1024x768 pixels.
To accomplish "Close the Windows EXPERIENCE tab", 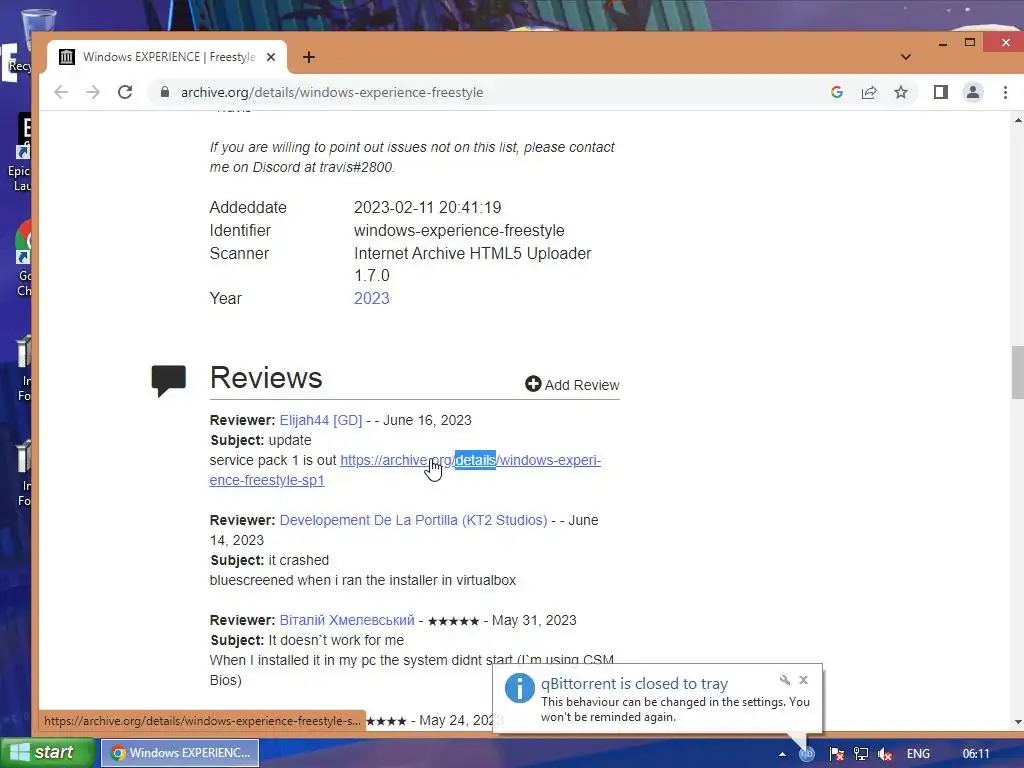I will coord(271,57).
